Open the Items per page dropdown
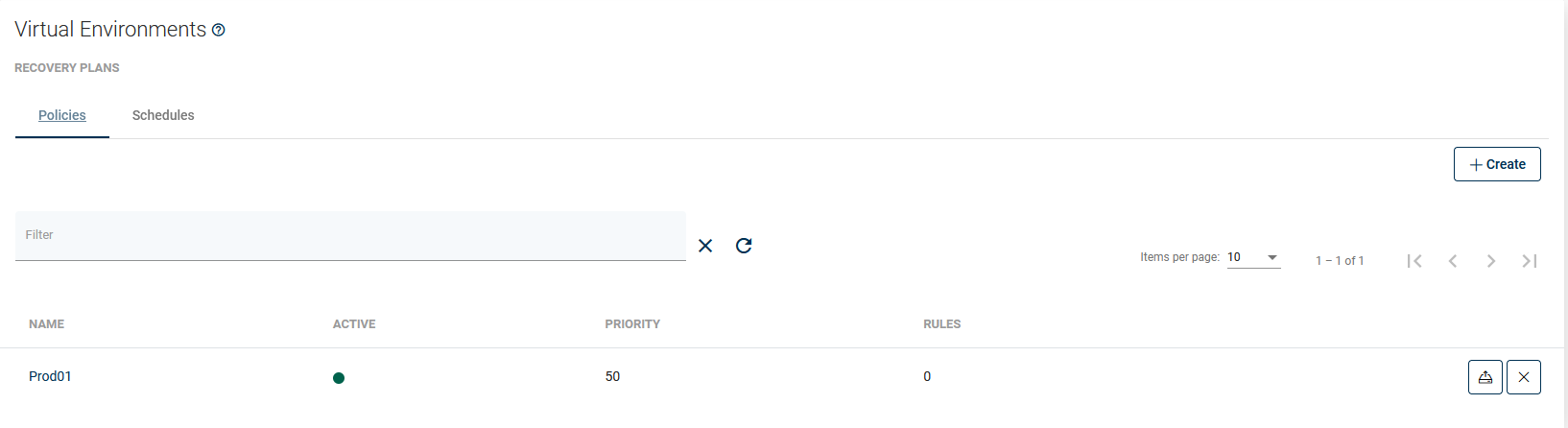Screen dimensions: 1568x428 [x=1253, y=257]
